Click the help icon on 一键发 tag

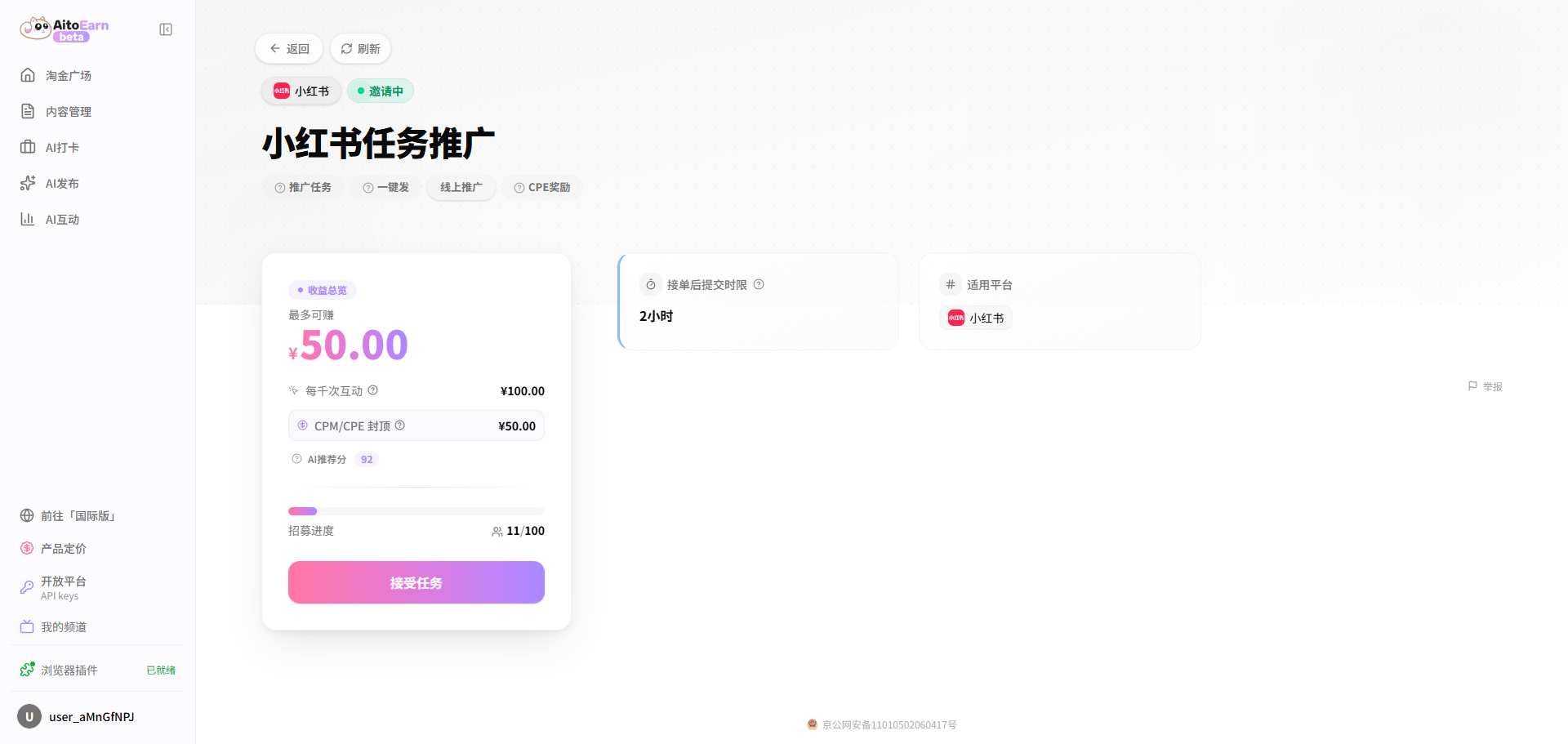368,188
